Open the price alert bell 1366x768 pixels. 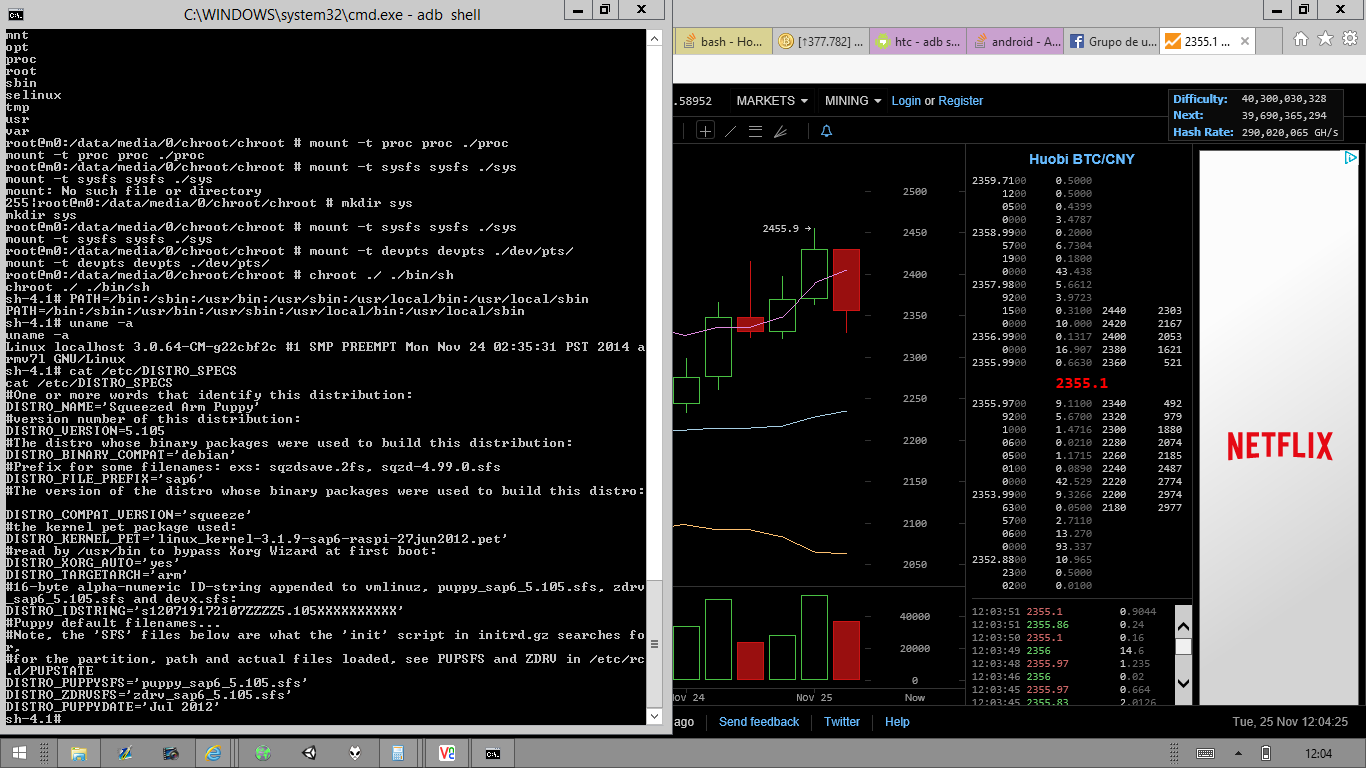[x=826, y=131]
